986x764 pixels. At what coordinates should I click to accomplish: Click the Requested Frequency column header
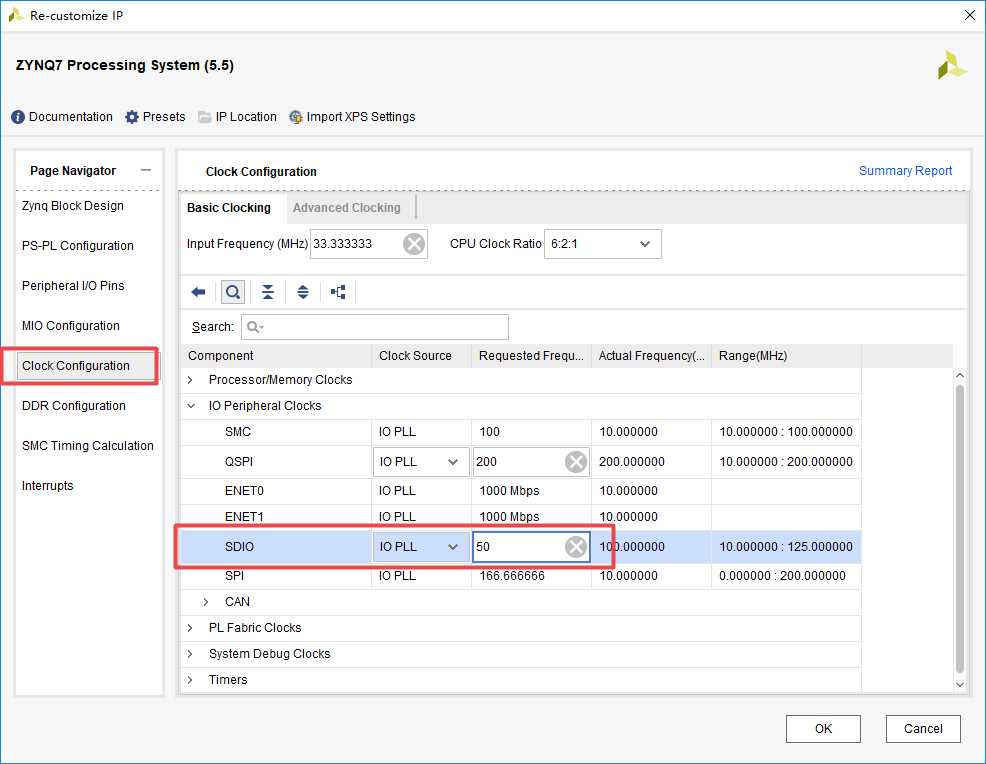[531, 356]
